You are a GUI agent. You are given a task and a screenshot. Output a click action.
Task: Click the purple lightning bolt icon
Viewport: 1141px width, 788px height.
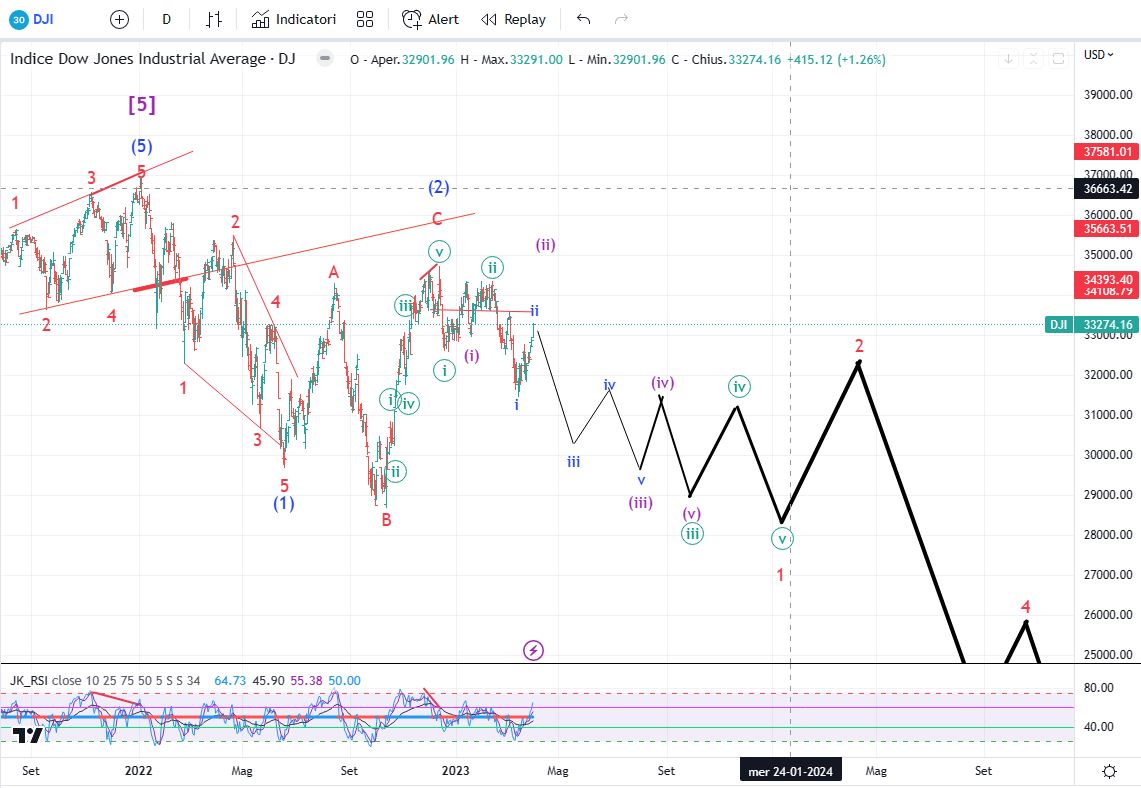533,650
